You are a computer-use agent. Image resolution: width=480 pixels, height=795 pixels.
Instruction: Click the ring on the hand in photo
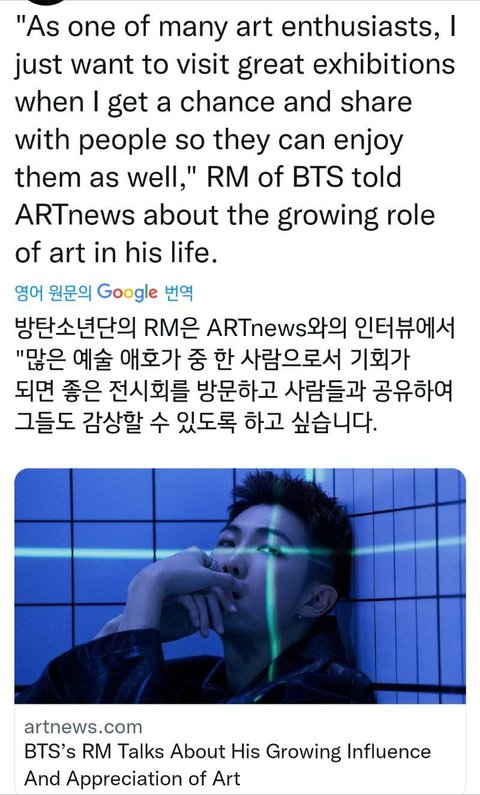tap(211, 562)
